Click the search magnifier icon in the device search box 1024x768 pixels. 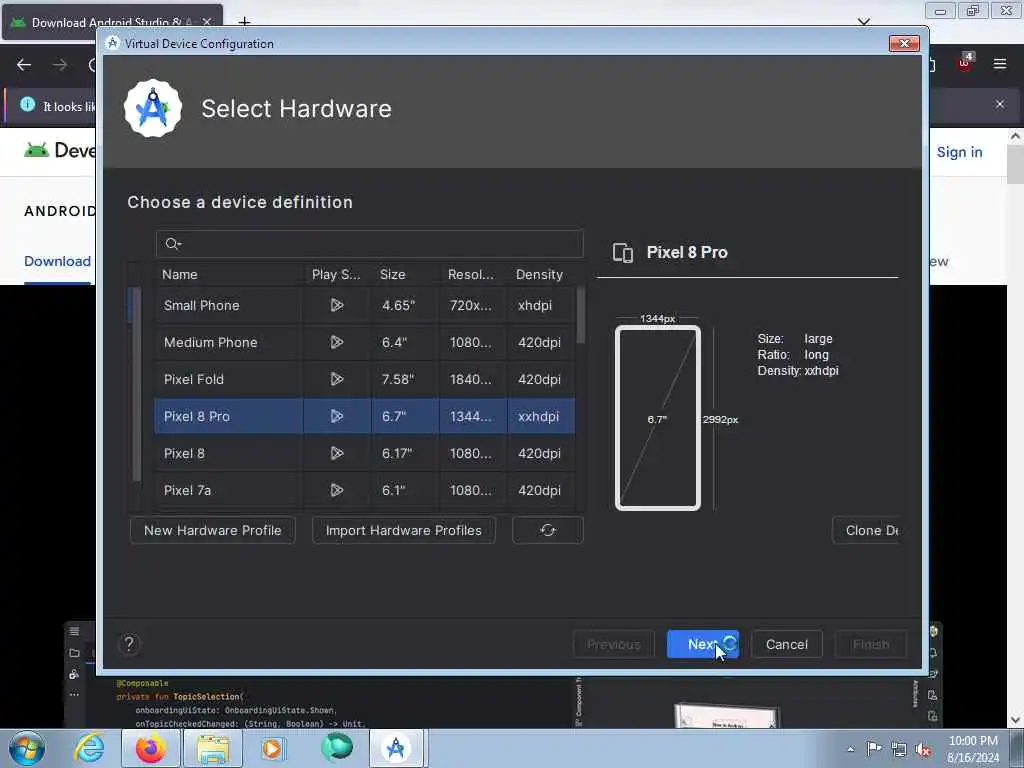click(x=172, y=244)
